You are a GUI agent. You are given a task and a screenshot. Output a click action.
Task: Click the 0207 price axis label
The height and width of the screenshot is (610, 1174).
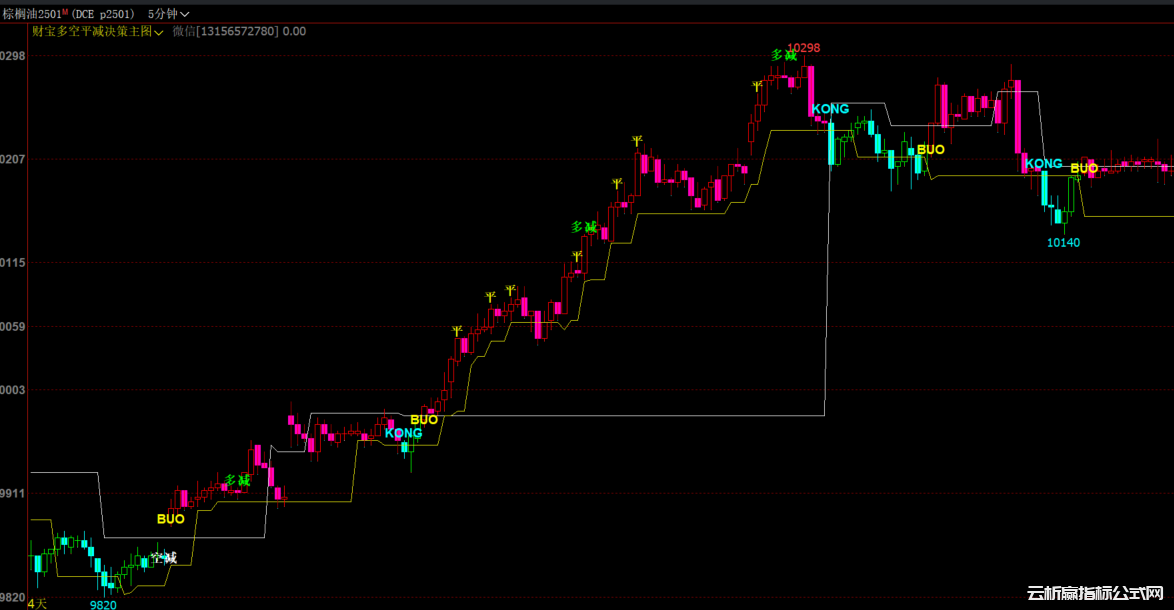13,159
